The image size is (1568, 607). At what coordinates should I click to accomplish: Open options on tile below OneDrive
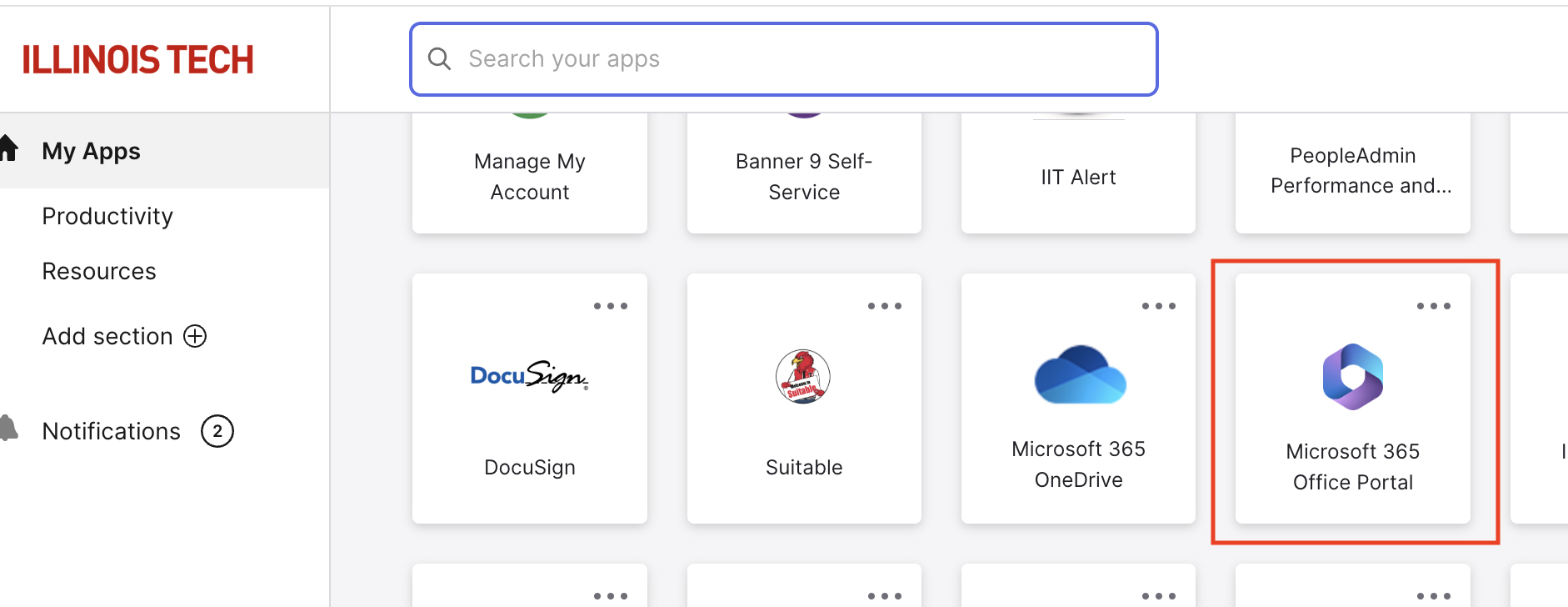click(x=1159, y=596)
